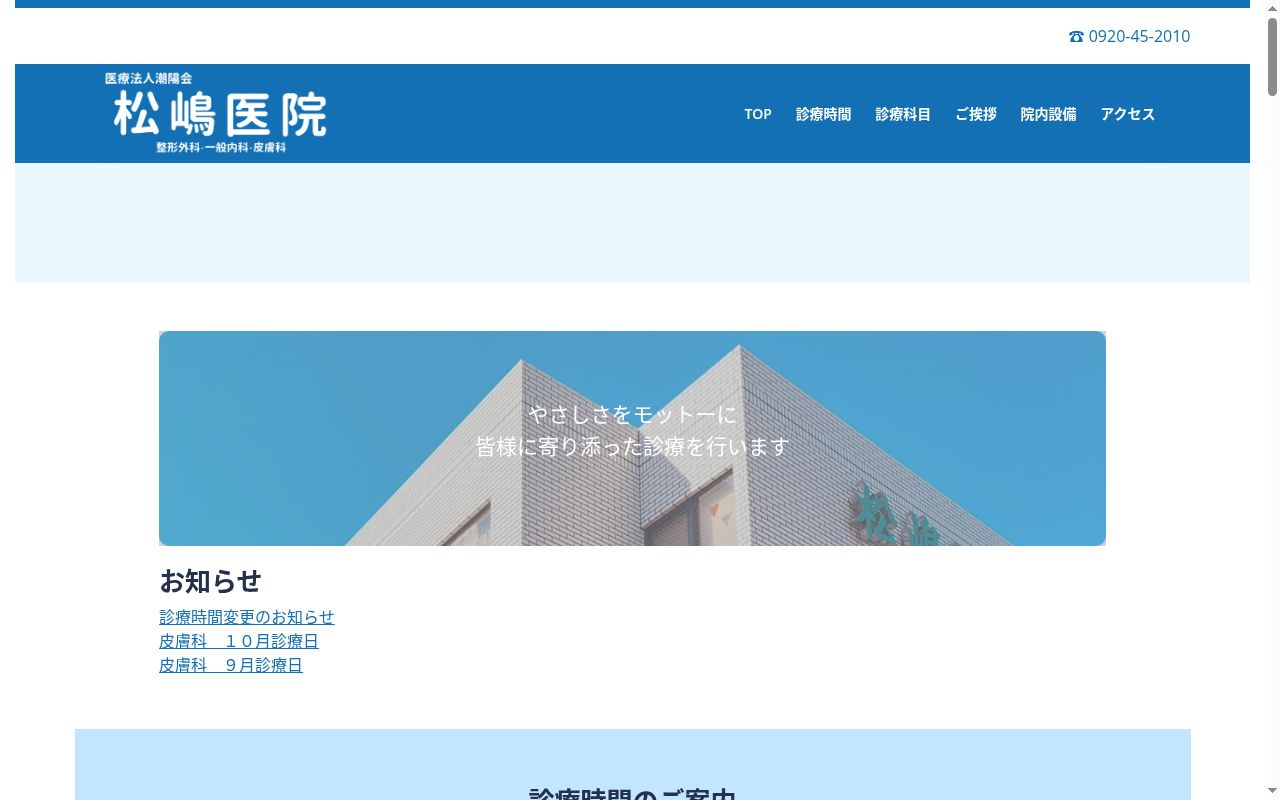Open the ご挨拶 page

(975, 114)
